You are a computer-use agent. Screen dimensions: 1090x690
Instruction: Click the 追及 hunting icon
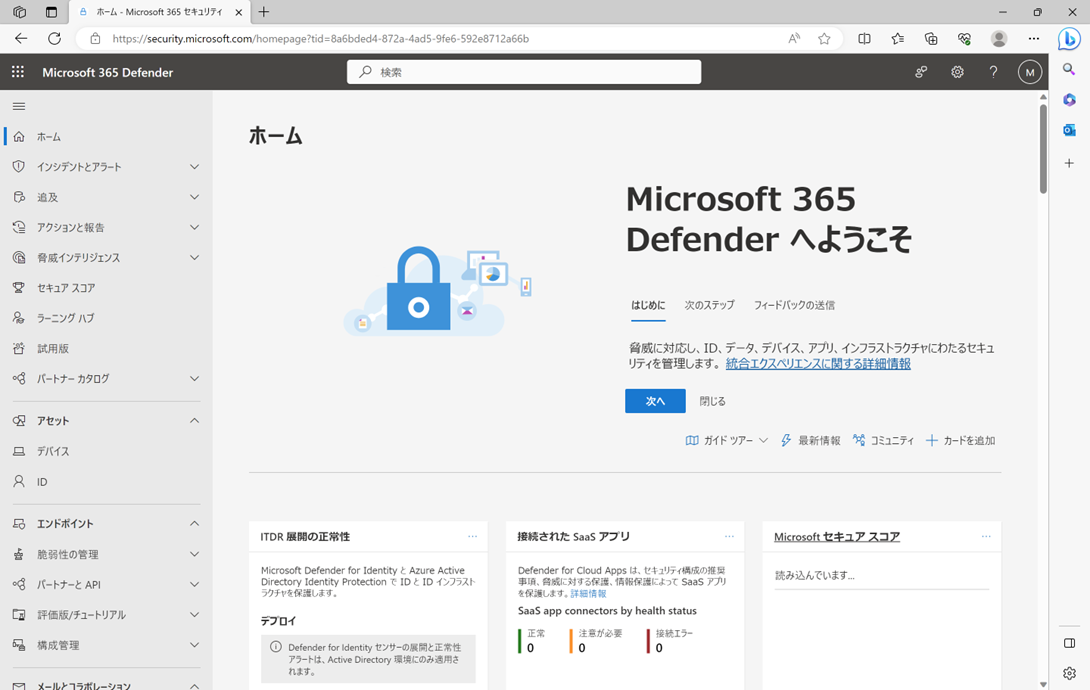tap(19, 197)
